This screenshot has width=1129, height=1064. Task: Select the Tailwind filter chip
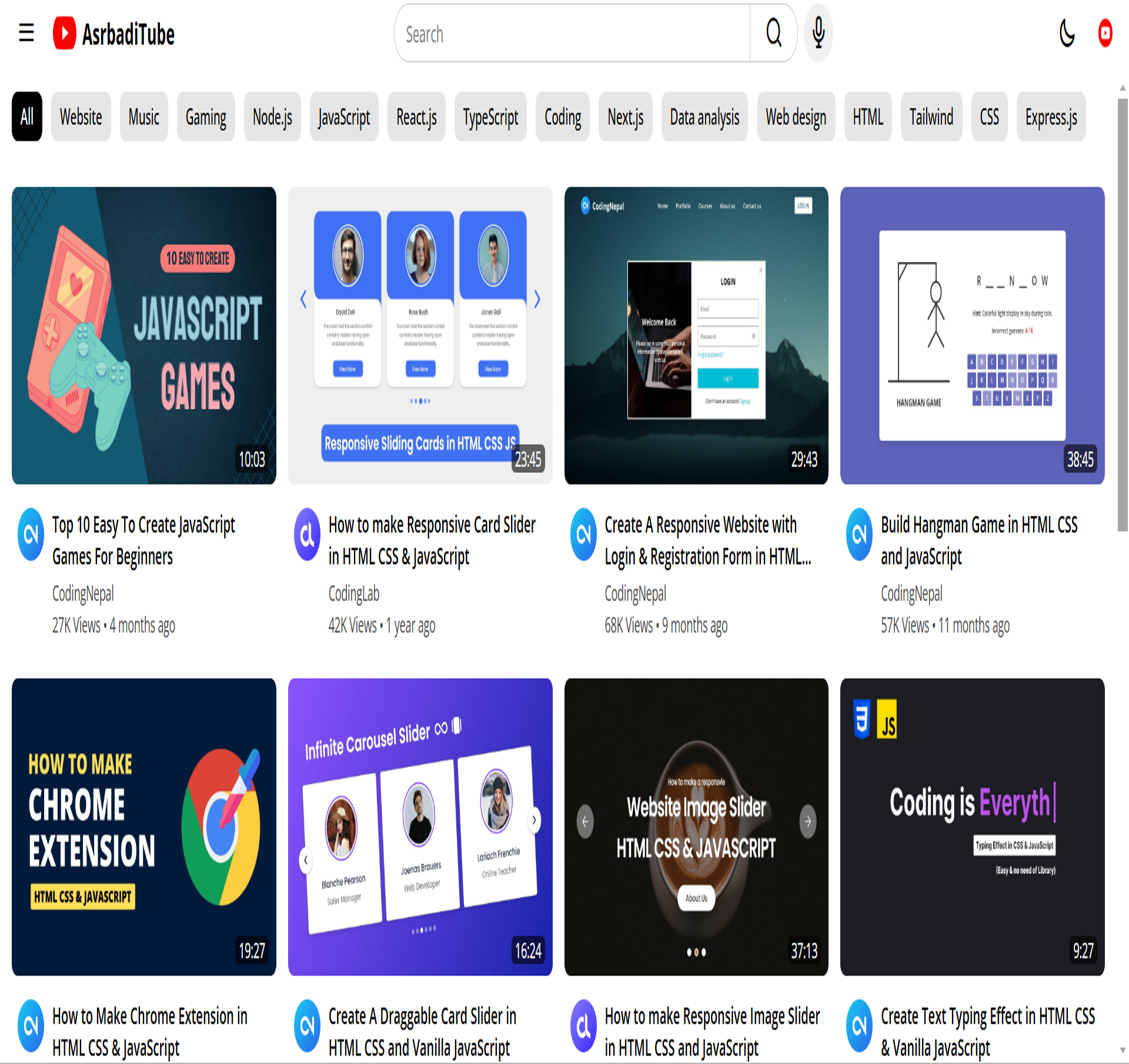931,116
